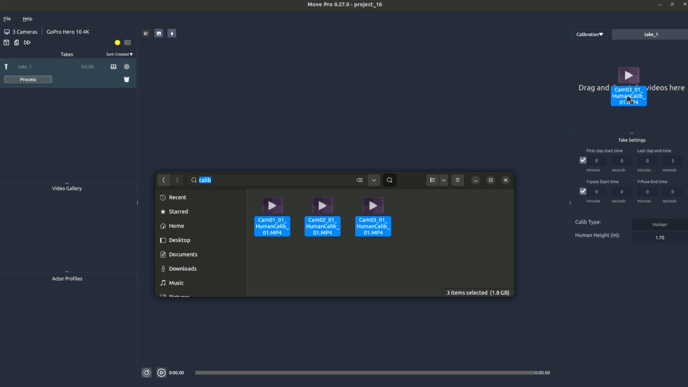Toggle the search button in file browser

coord(390,180)
